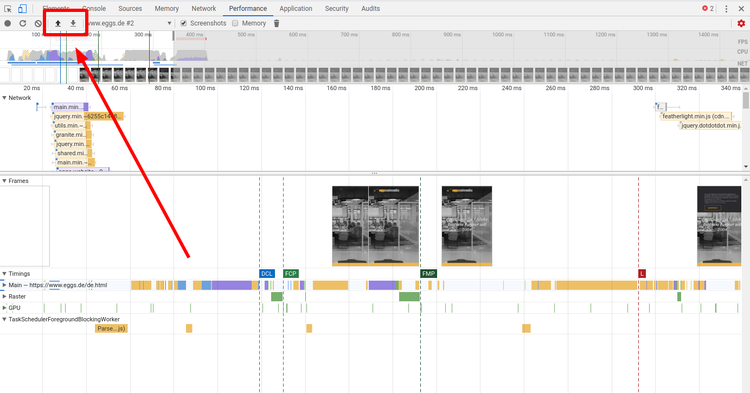Collapse the Network section
The width and height of the screenshot is (750, 393).
[4, 98]
